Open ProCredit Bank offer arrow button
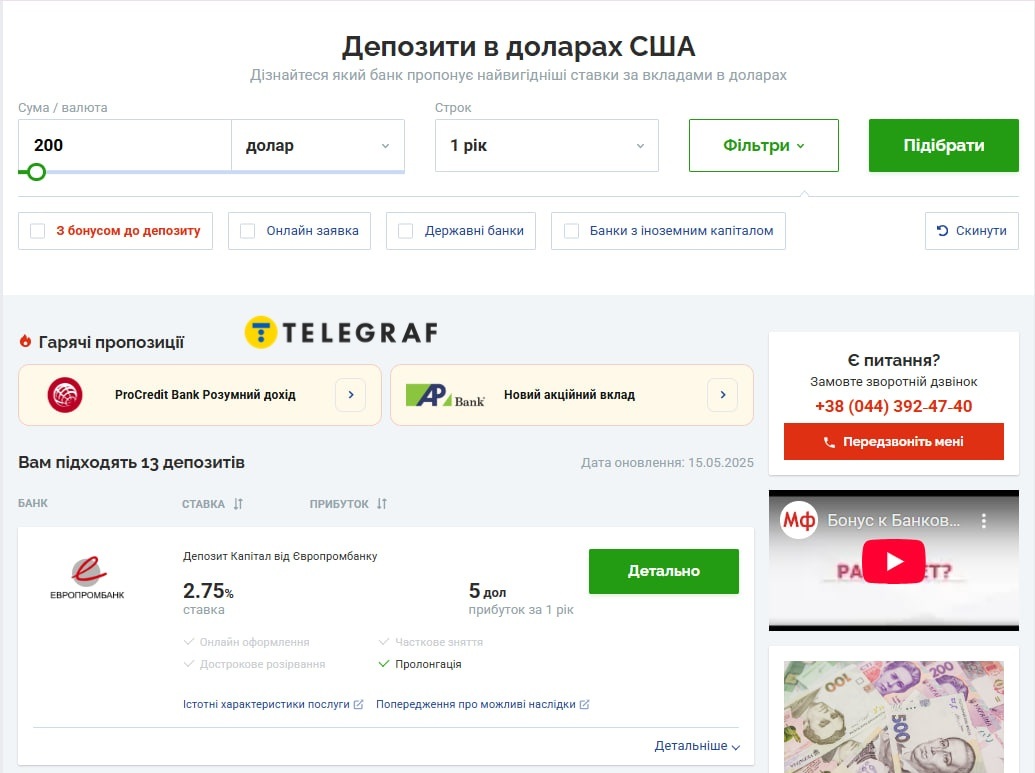The image size is (1035, 773). [x=351, y=395]
